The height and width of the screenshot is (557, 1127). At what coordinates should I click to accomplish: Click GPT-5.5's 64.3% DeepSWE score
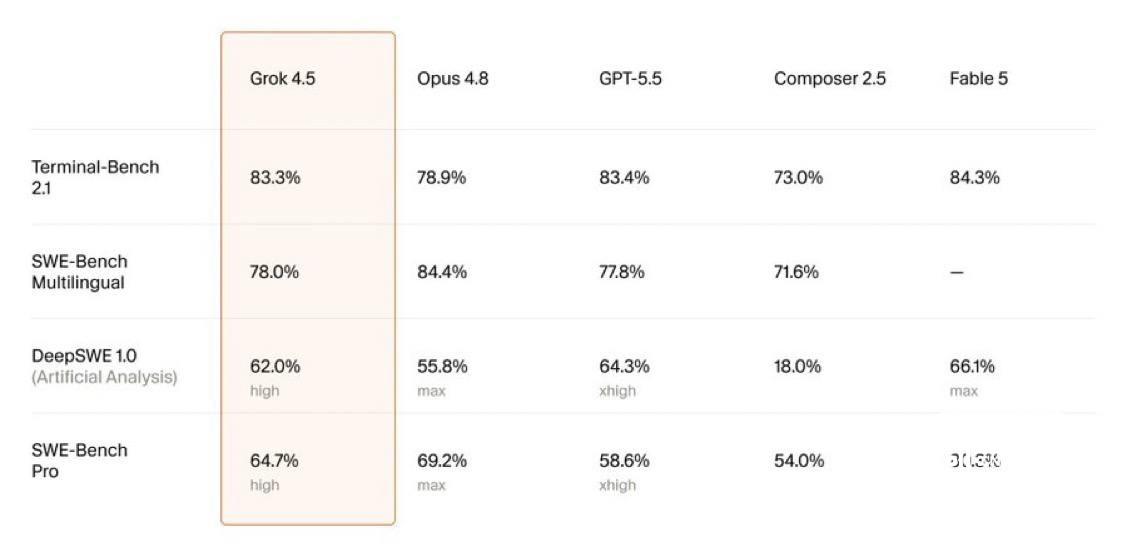pos(625,367)
